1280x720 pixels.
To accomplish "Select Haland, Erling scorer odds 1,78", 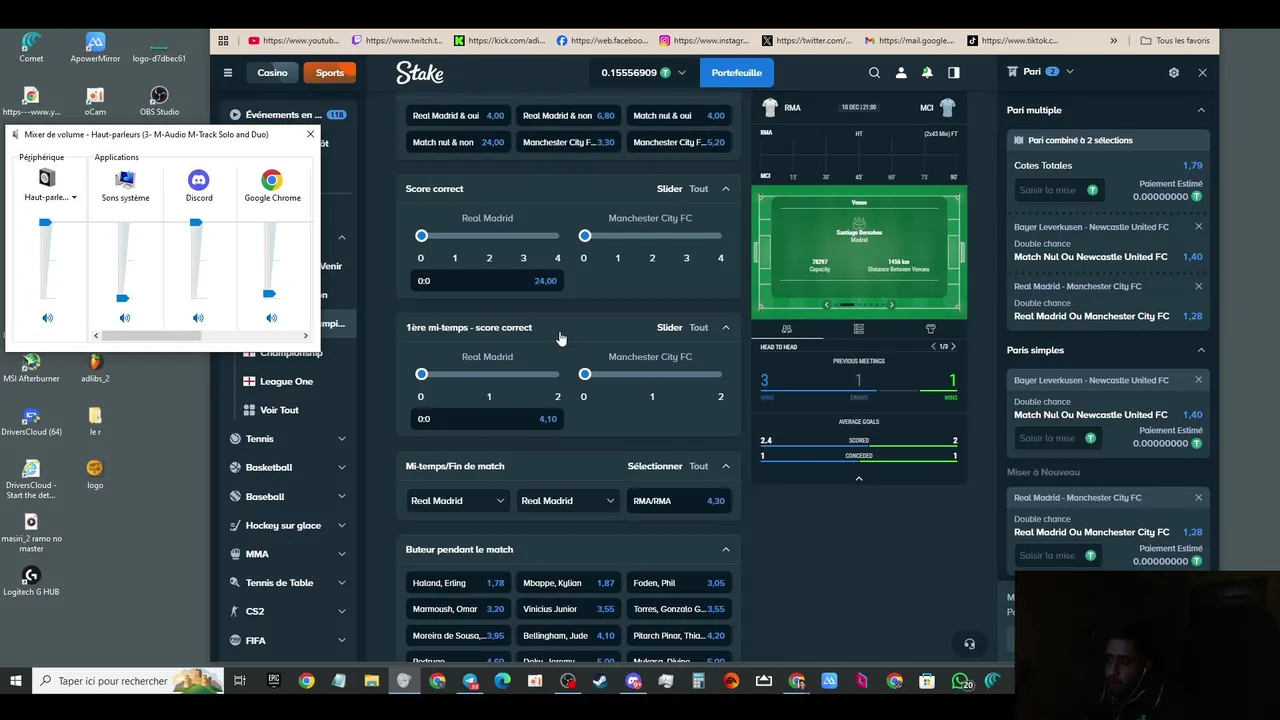I will (458, 583).
